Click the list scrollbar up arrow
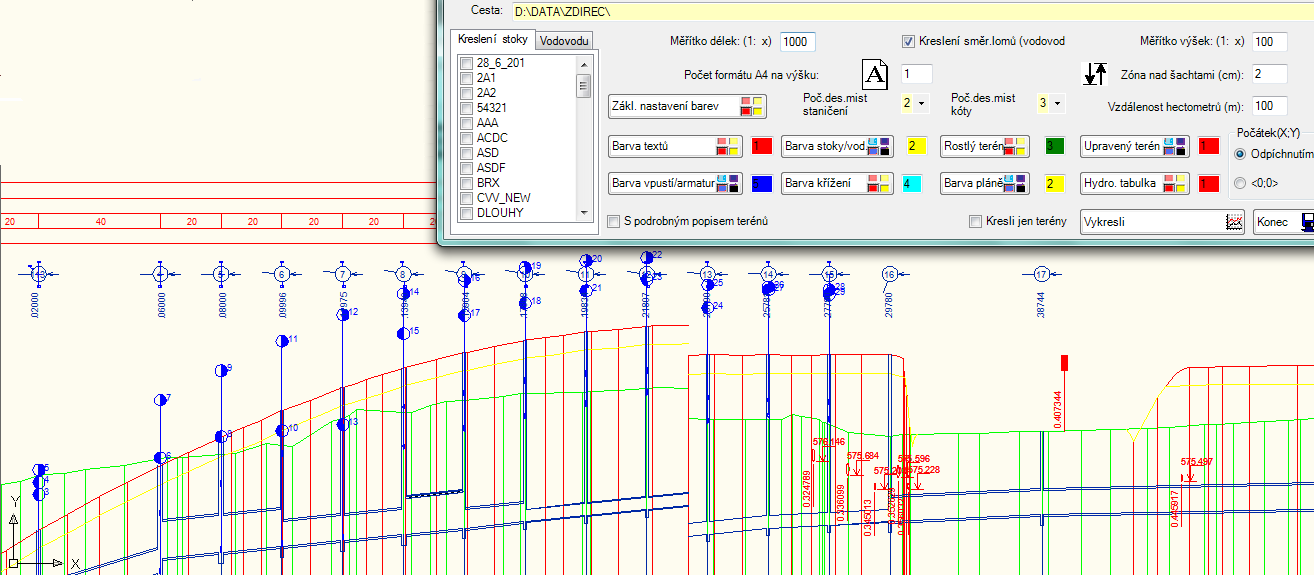1314x575 pixels. pos(583,63)
